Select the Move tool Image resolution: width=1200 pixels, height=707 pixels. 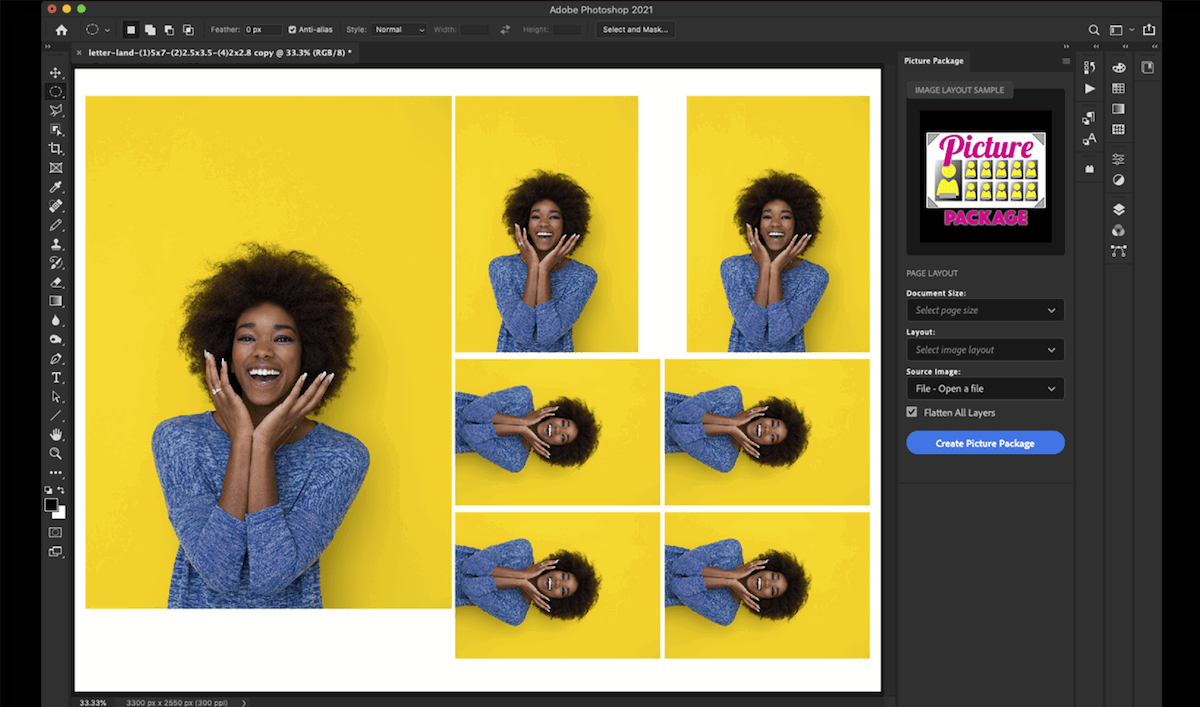click(x=56, y=73)
